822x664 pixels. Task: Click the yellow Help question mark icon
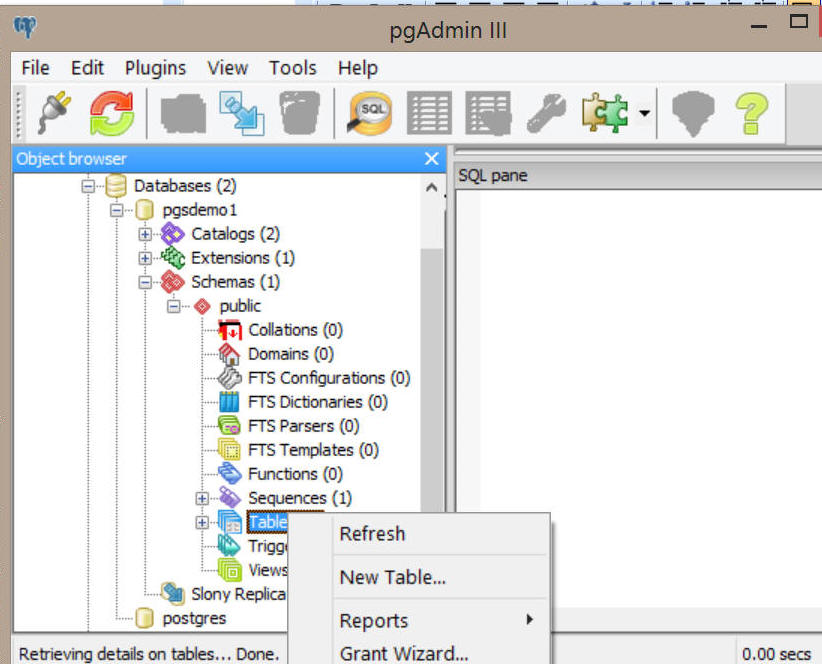[x=752, y=113]
